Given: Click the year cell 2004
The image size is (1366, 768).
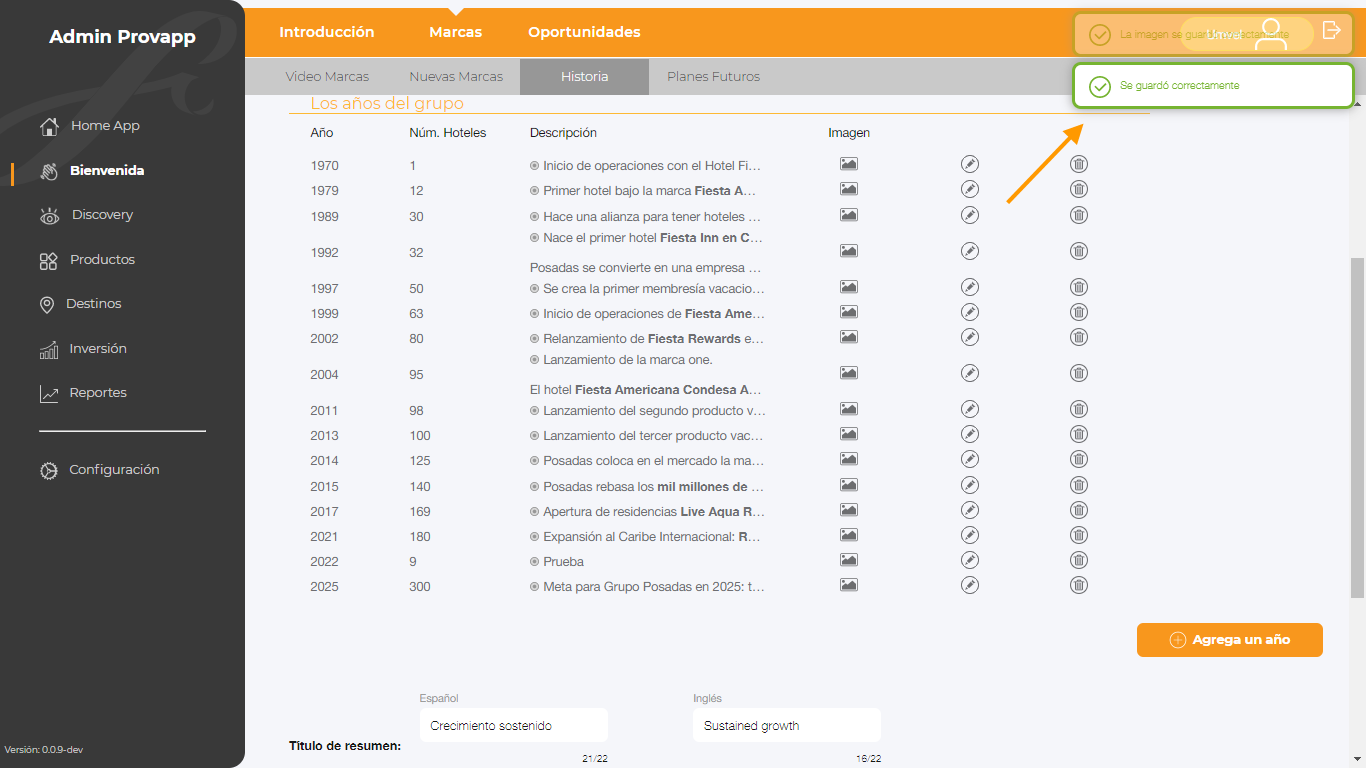Looking at the screenshot, I should [325, 375].
